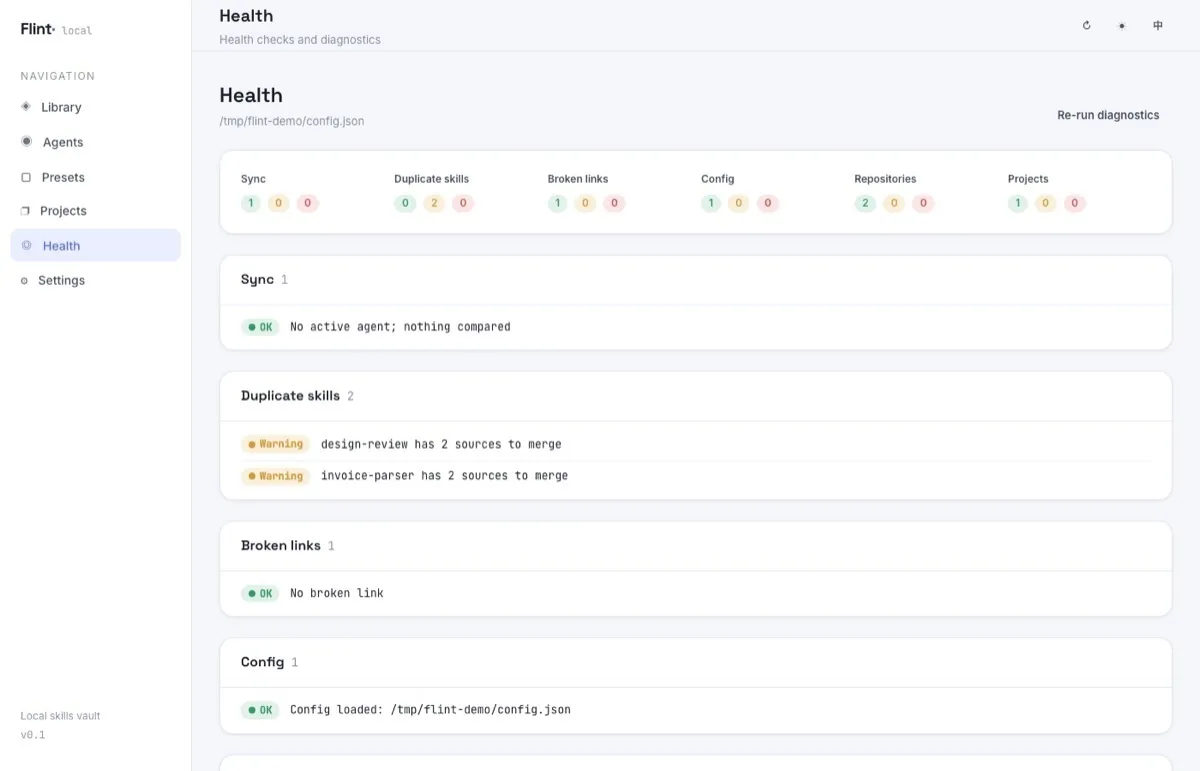The width and height of the screenshot is (1200, 771).
Task: Click "Health checks and diagnostics" subtitle
Action: [x=300, y=40]
